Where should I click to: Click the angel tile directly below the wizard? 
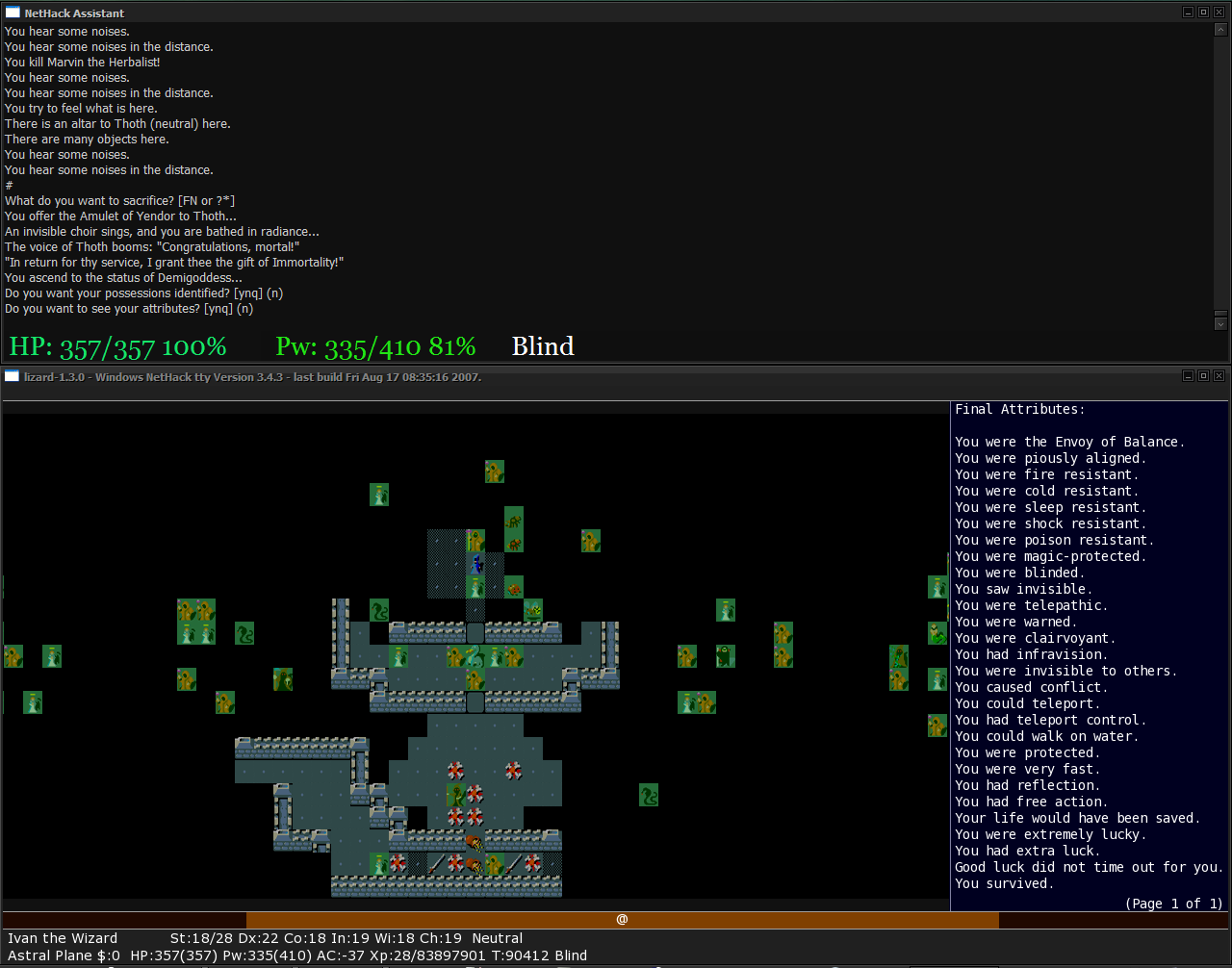point(475,587)
